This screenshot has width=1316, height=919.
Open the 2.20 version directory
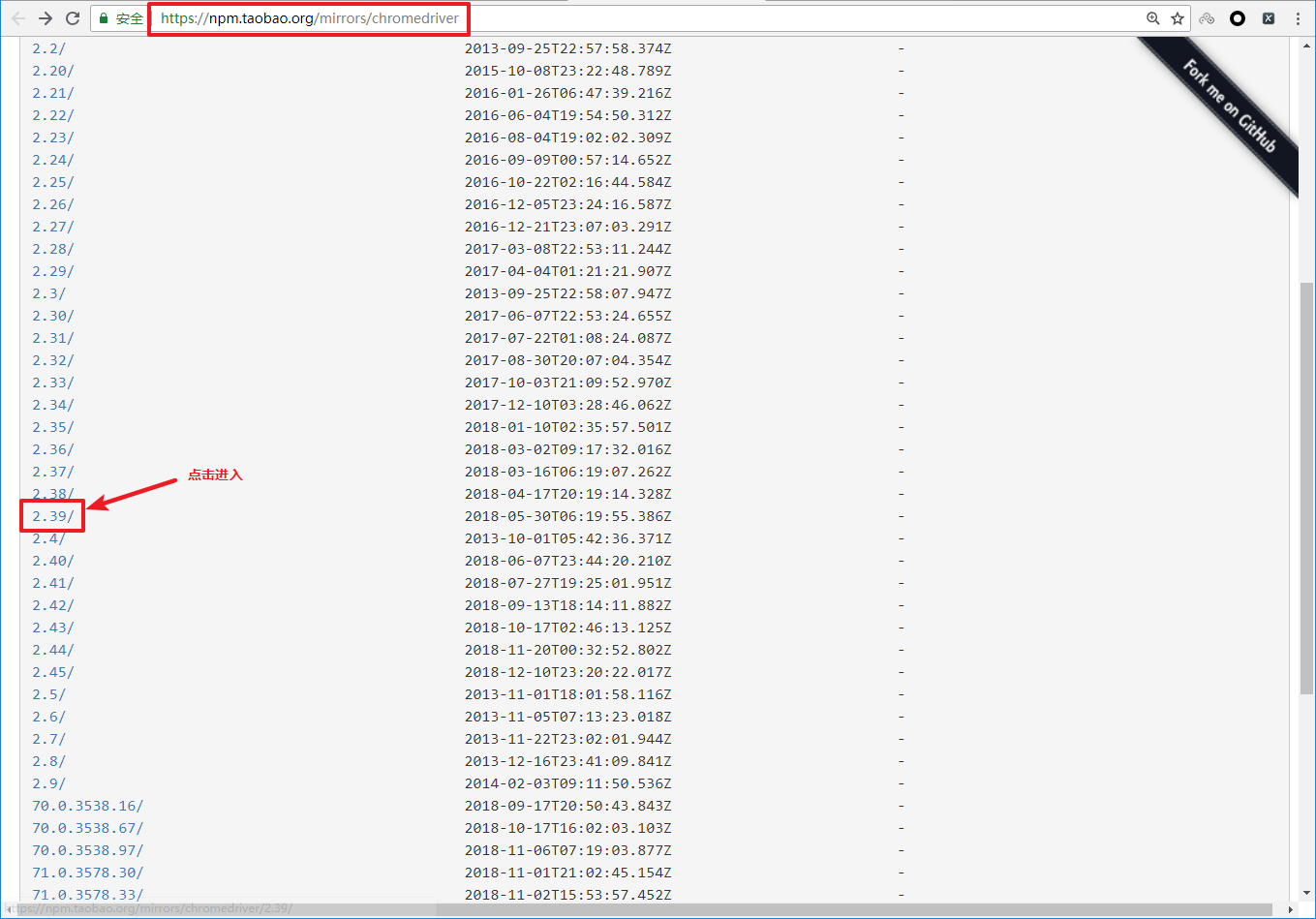[51, 70]
